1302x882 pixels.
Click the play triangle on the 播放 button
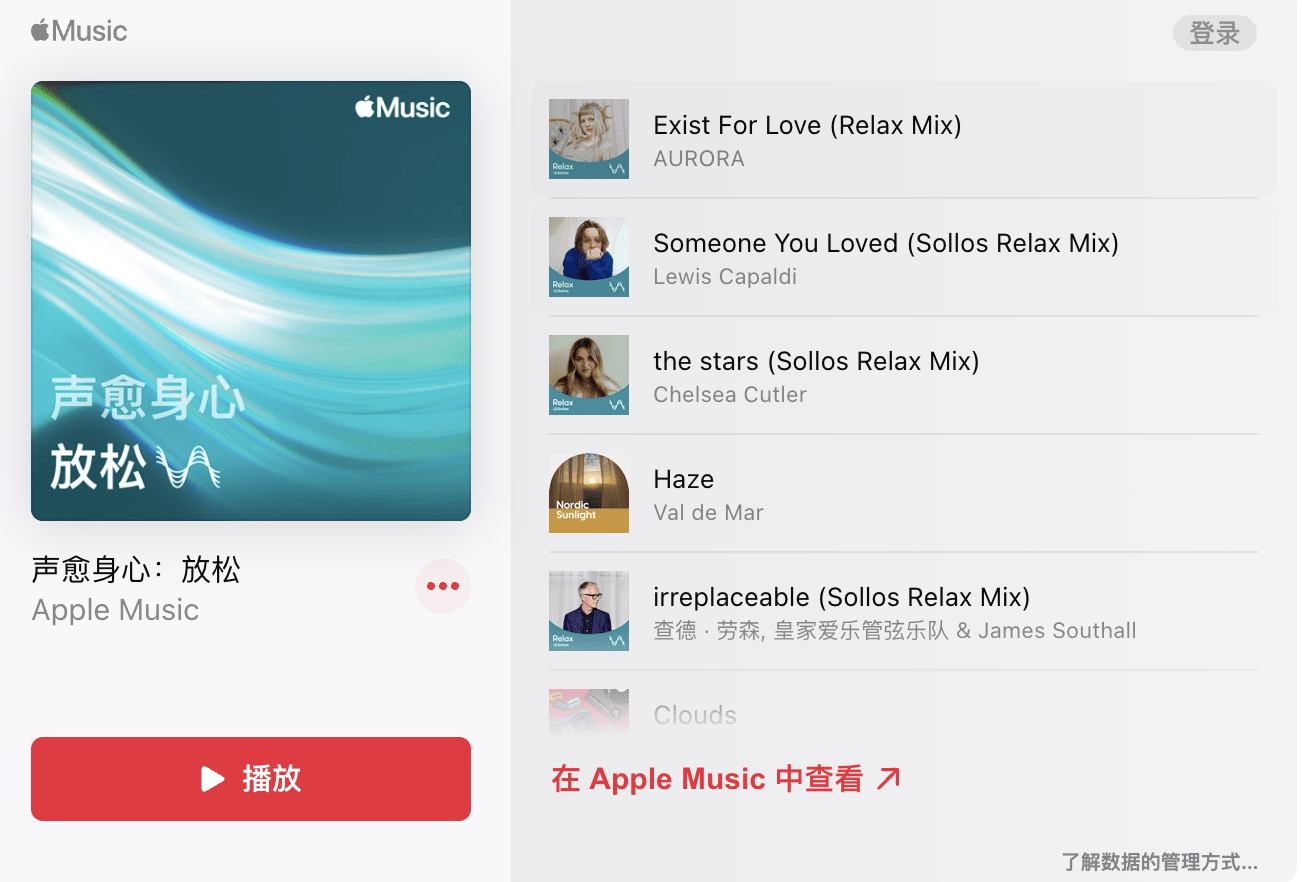pos(212,779)
